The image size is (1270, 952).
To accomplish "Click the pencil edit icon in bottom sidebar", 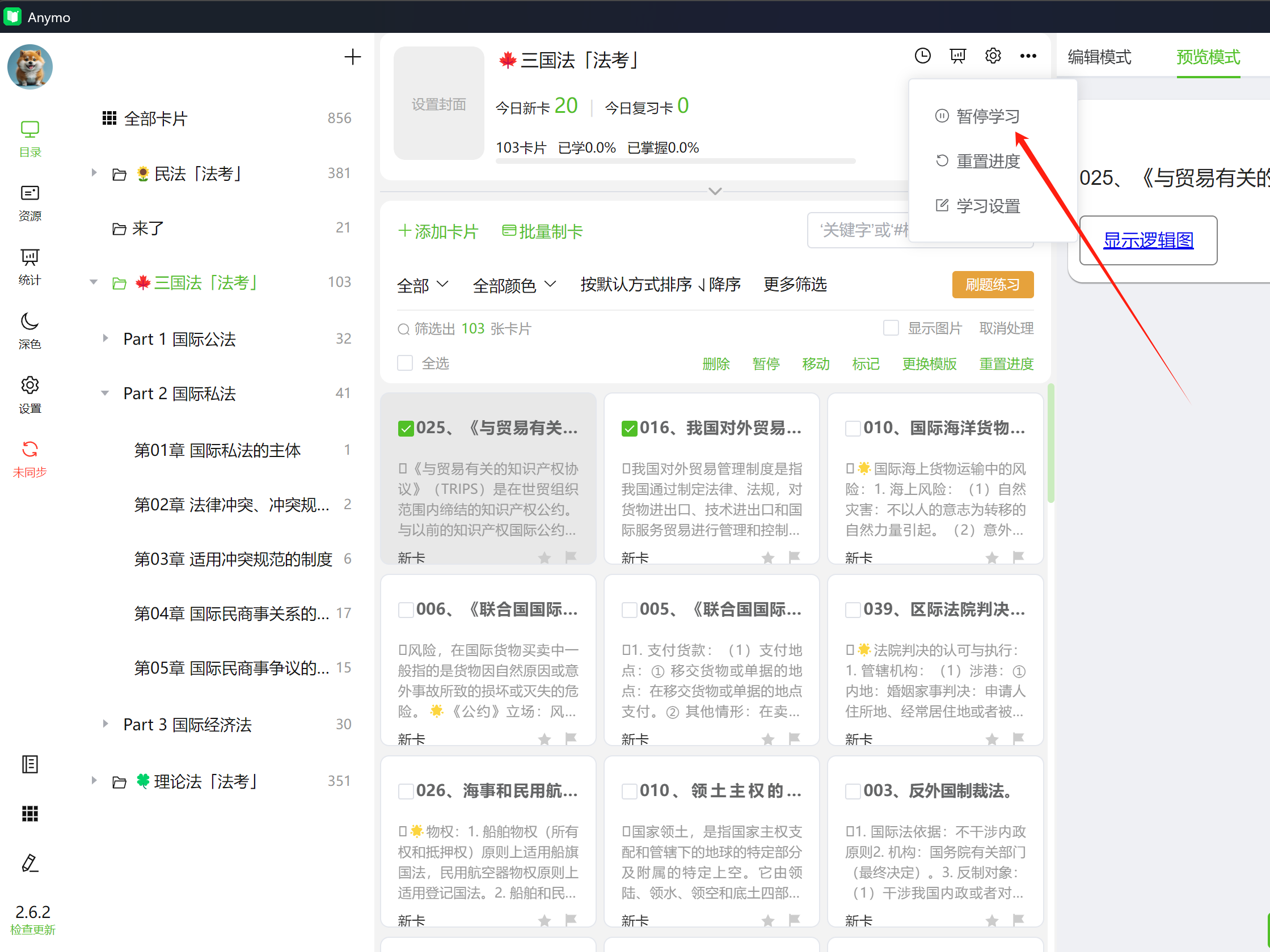I will pyautogui.click(x=30, y=862).
